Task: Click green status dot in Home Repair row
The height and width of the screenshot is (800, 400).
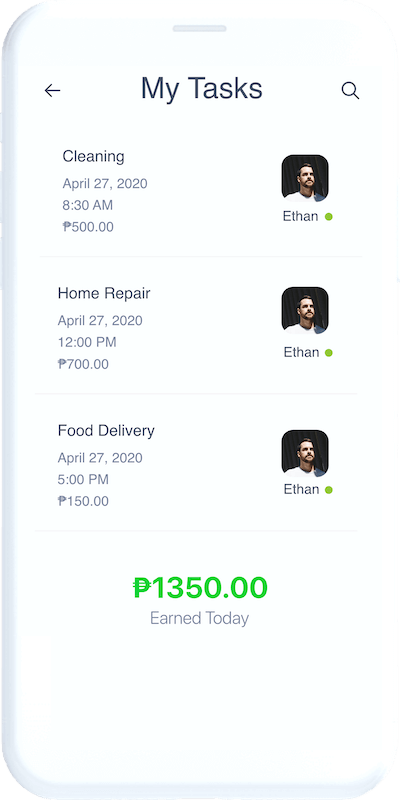Action: pos(329,353)
